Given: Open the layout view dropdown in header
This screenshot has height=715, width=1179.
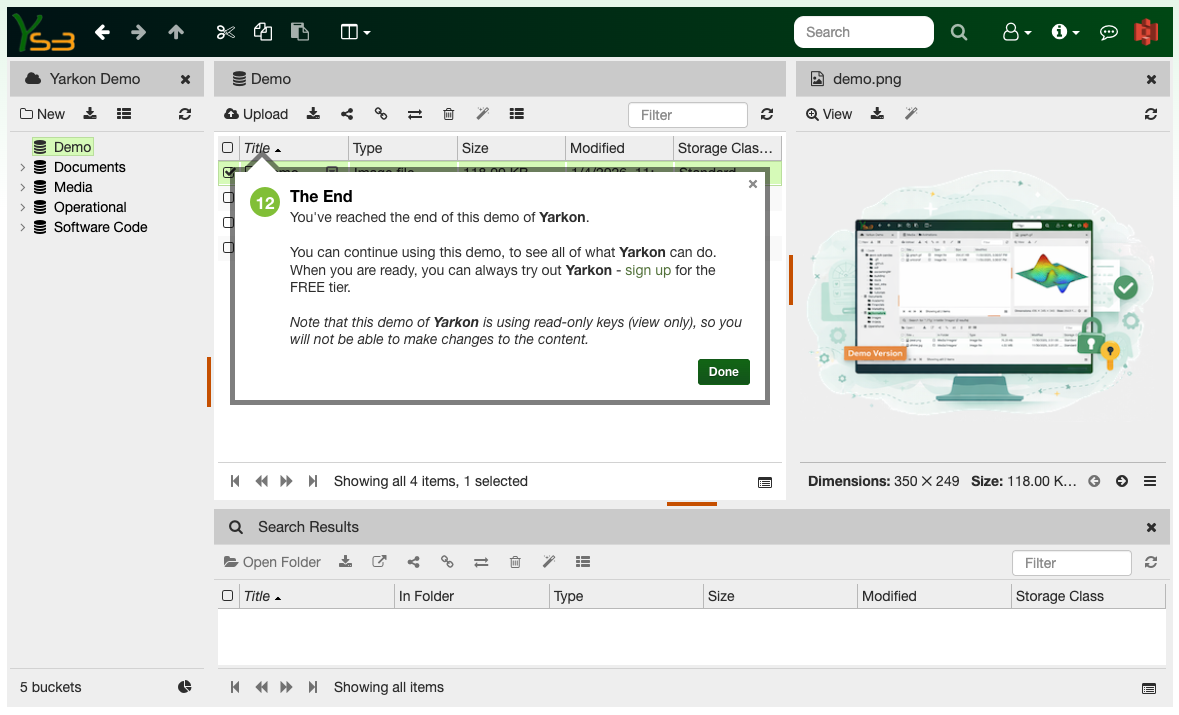Looking at the screenshot, I should point(355,32).
